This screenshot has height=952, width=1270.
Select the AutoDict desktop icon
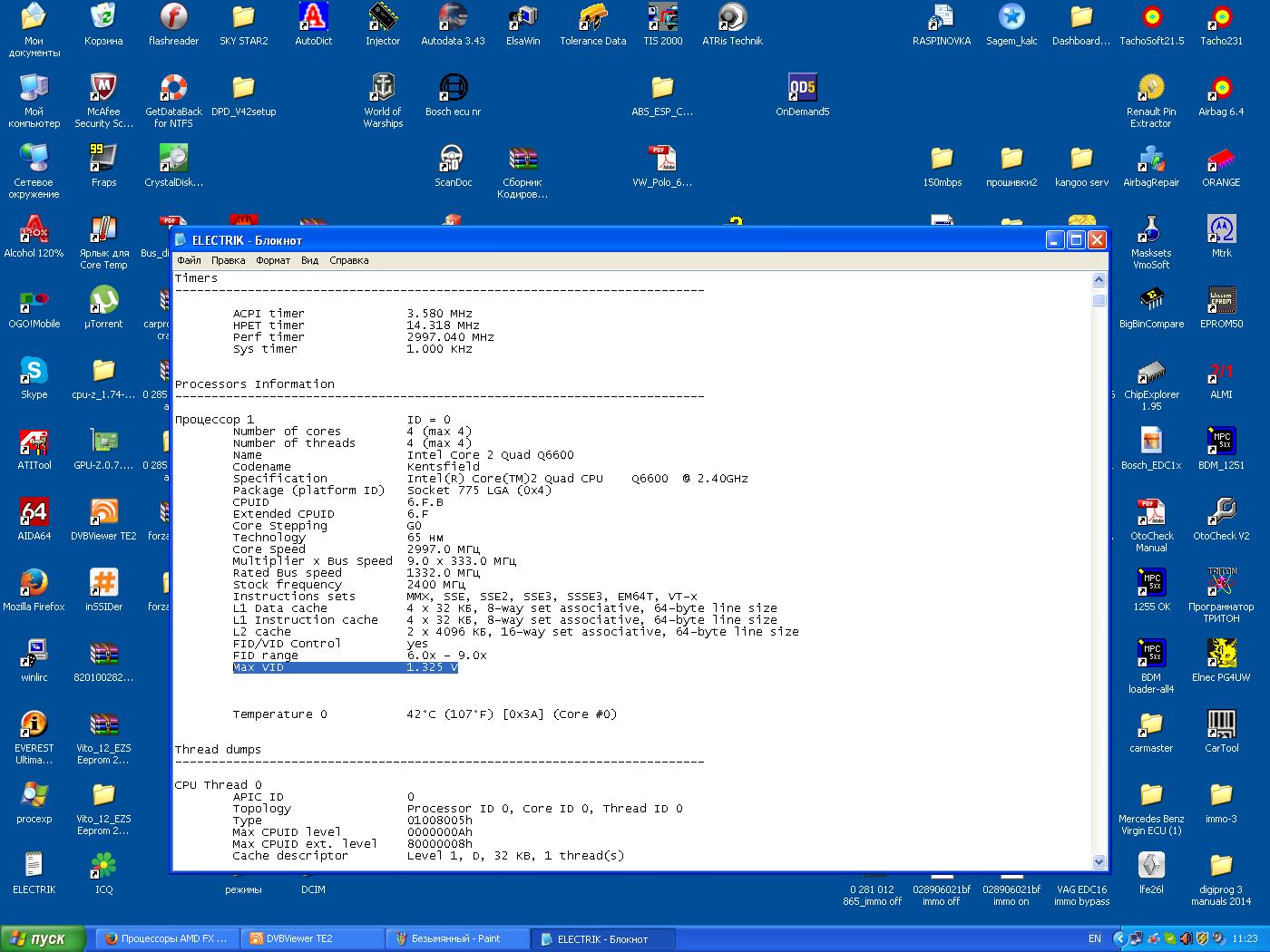coord(313,24)
